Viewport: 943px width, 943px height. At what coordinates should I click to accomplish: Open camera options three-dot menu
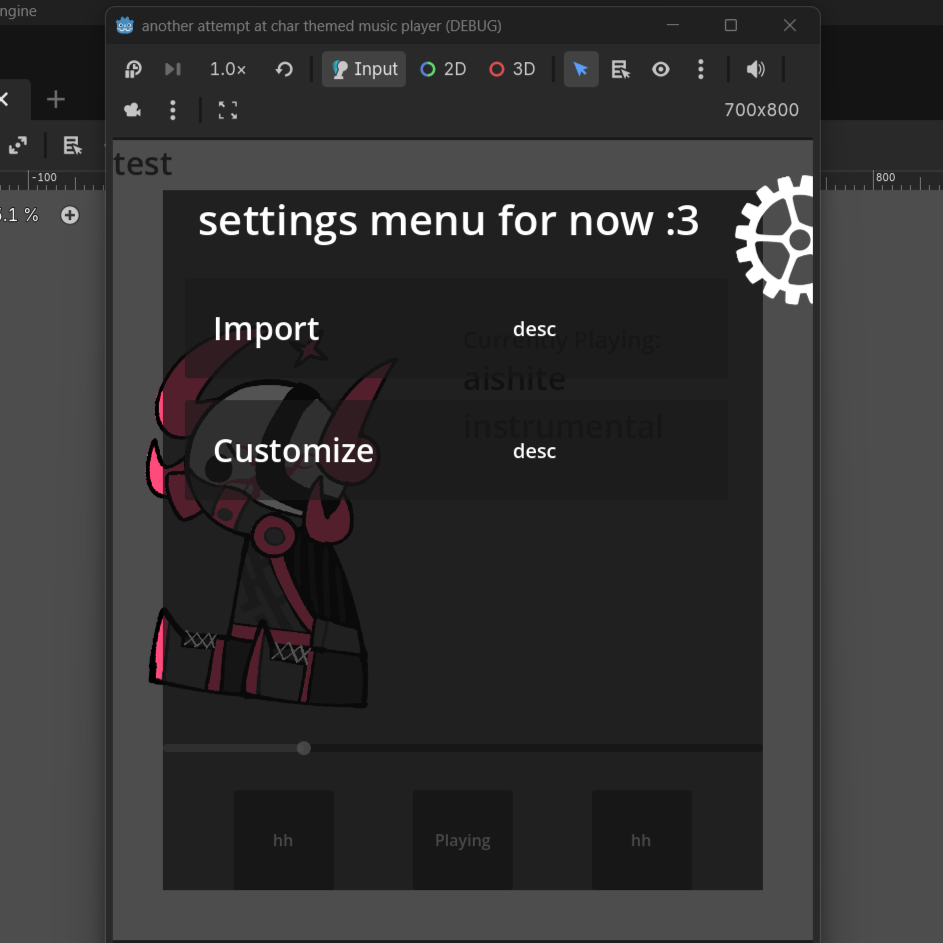tap(173, 110)
